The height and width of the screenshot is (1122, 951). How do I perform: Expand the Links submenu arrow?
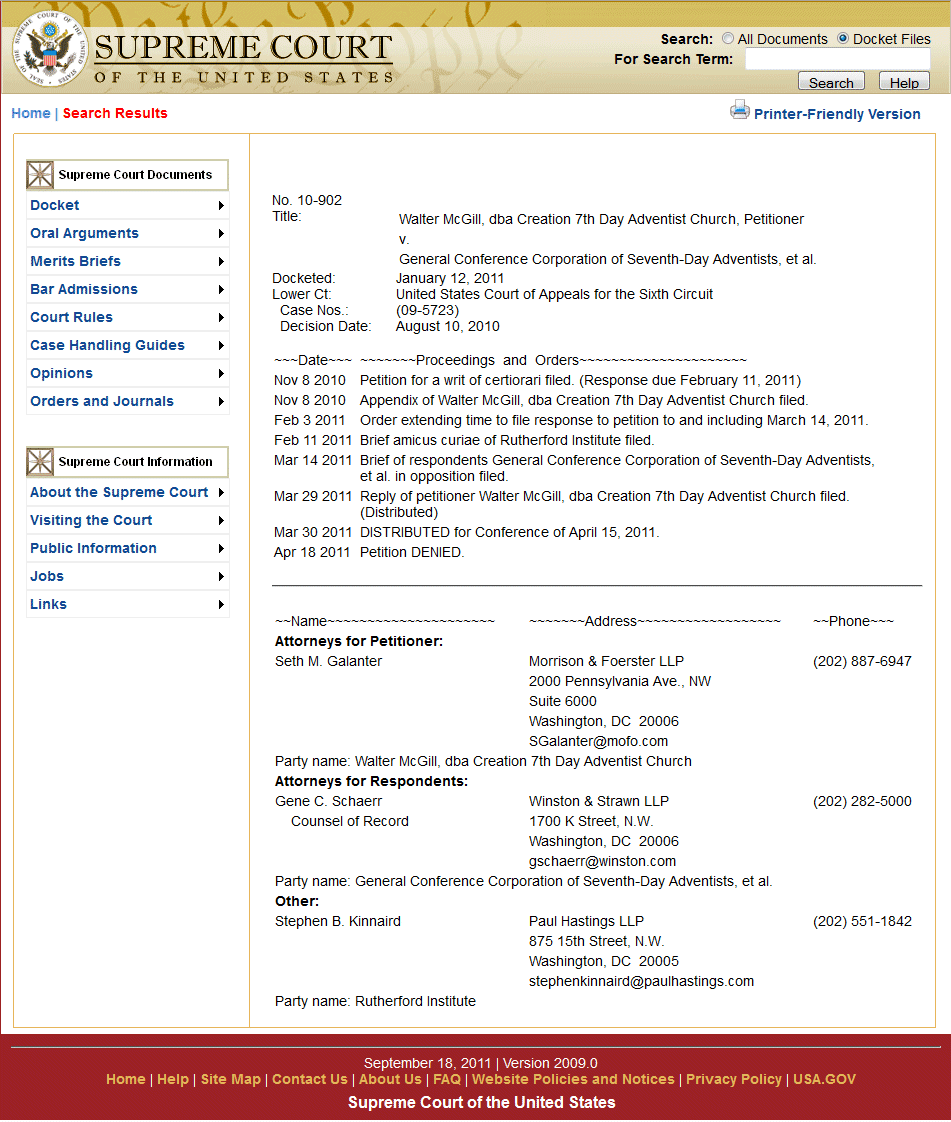[221, 605]
